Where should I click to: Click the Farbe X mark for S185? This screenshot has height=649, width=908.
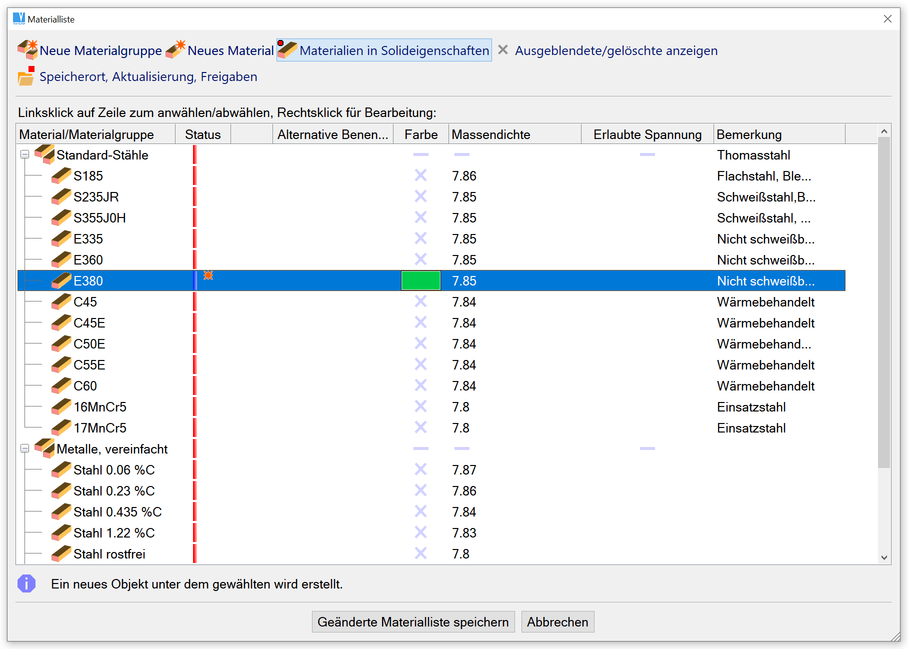click(420, 176)
